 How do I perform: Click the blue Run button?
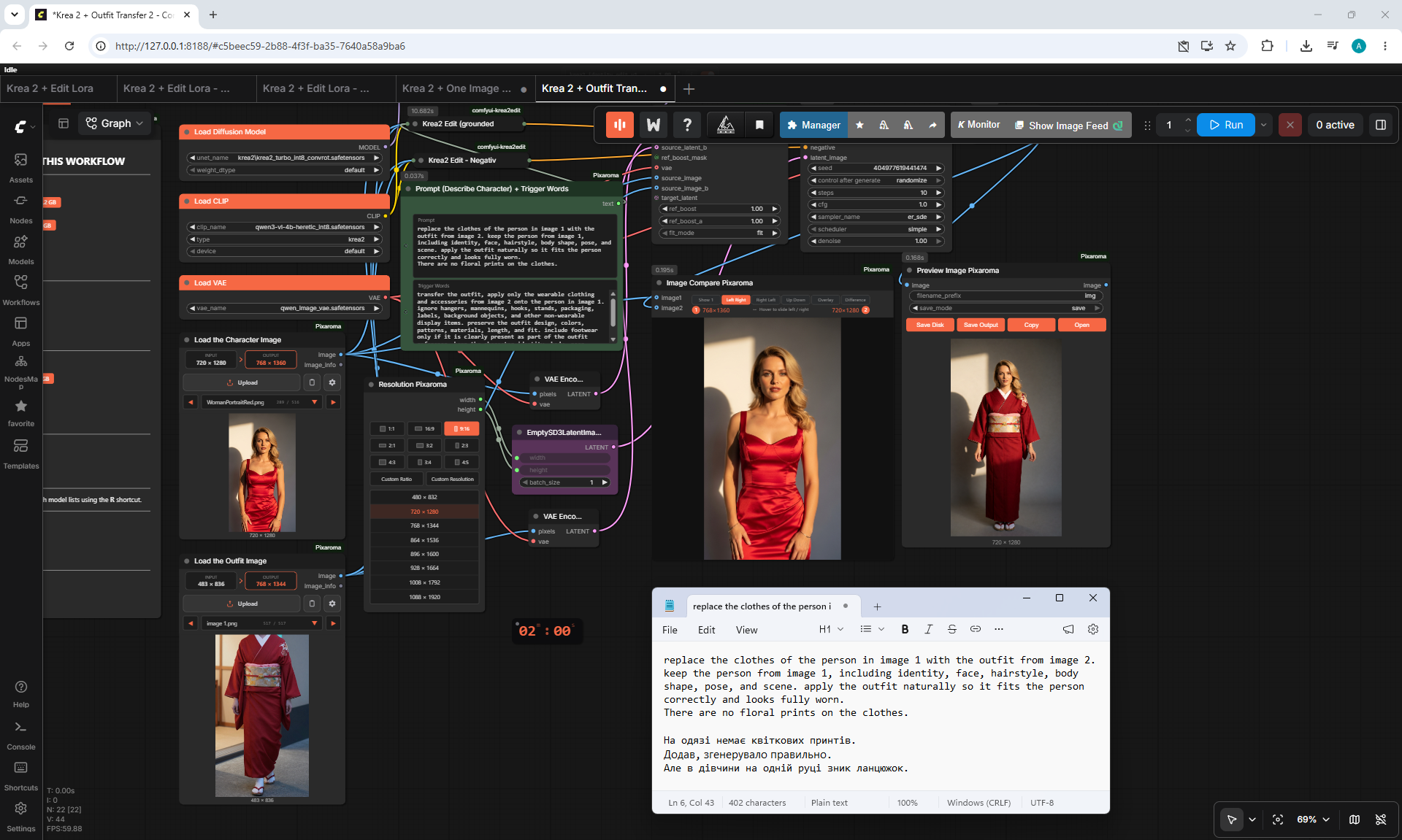click(1226, 125)
